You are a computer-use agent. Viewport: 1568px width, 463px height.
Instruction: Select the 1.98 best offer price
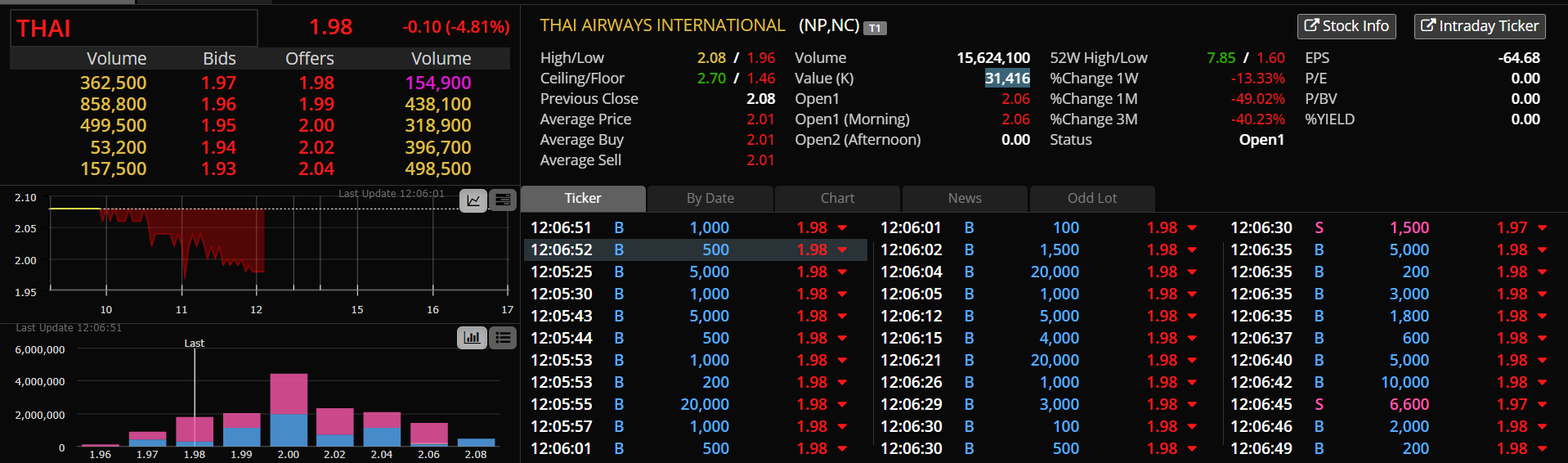pos(316,83)
